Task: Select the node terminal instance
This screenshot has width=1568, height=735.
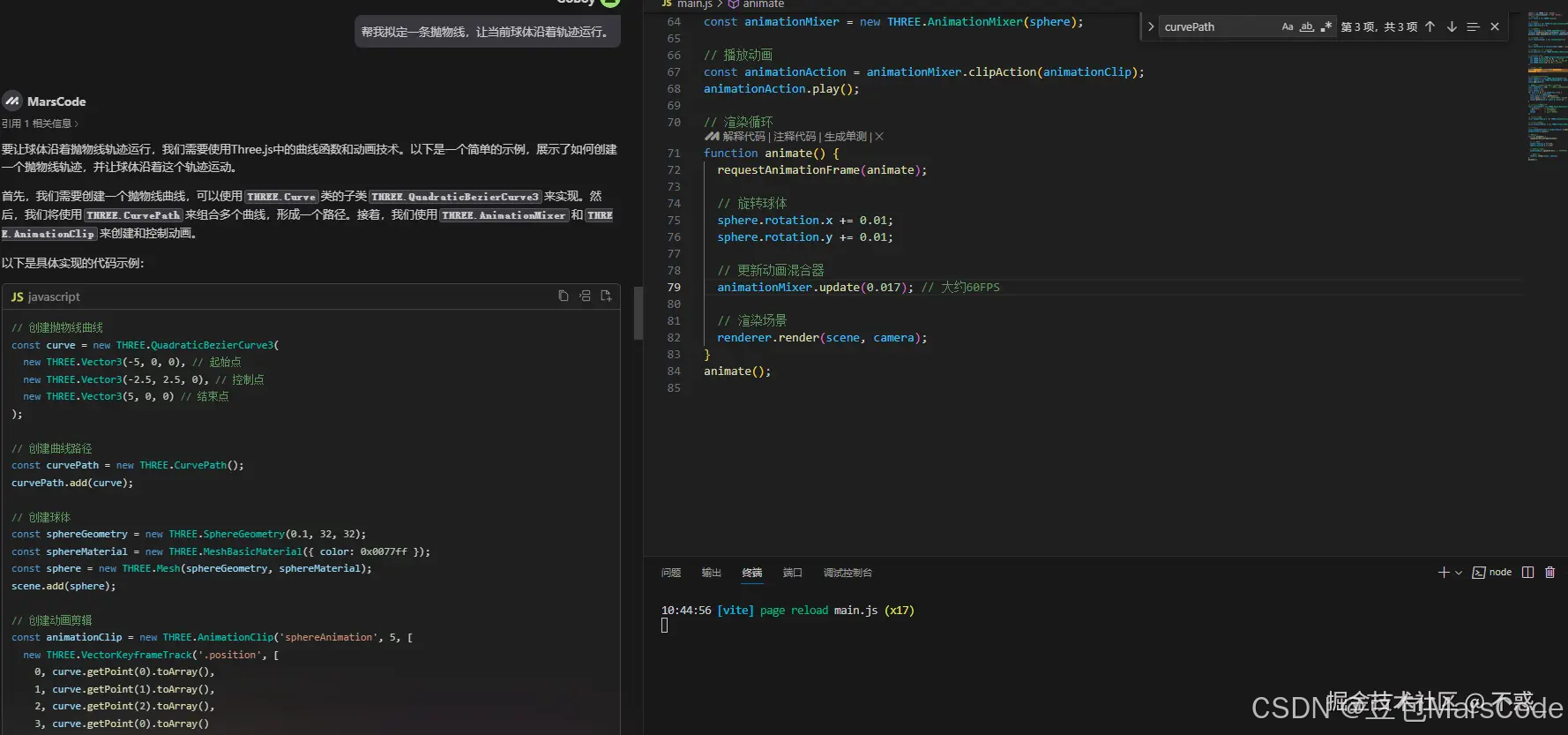Action: click(1492, 573)
